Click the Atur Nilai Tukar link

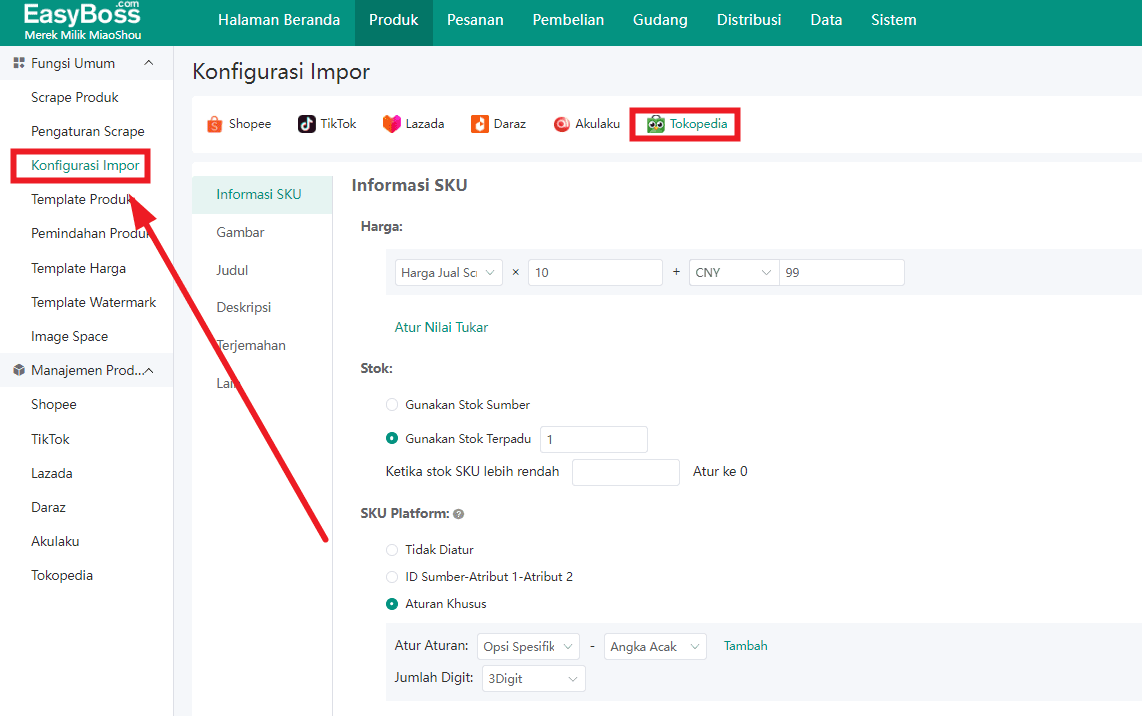(441, 328)
